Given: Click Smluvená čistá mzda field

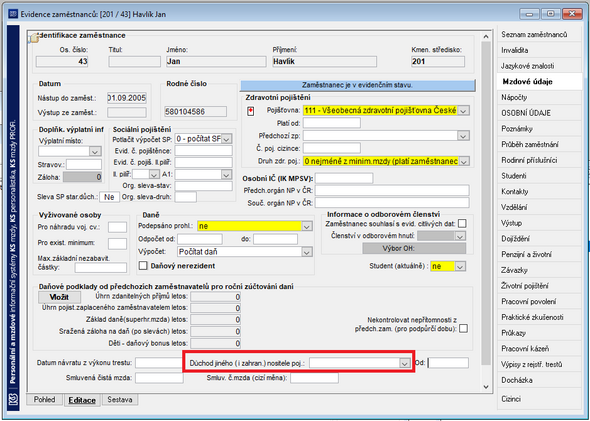Looking at the screenshot, I should (159, 378).
